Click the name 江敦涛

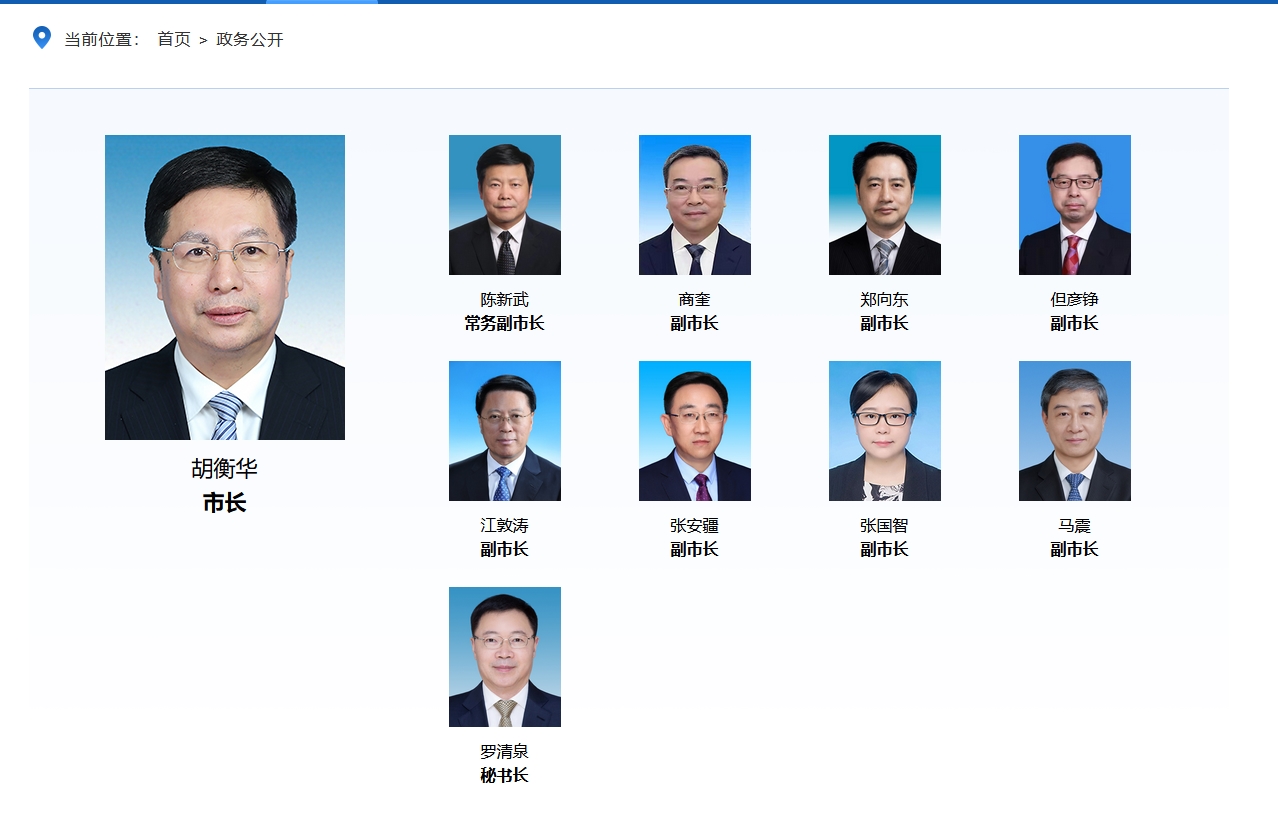click(x=505, y=525)
